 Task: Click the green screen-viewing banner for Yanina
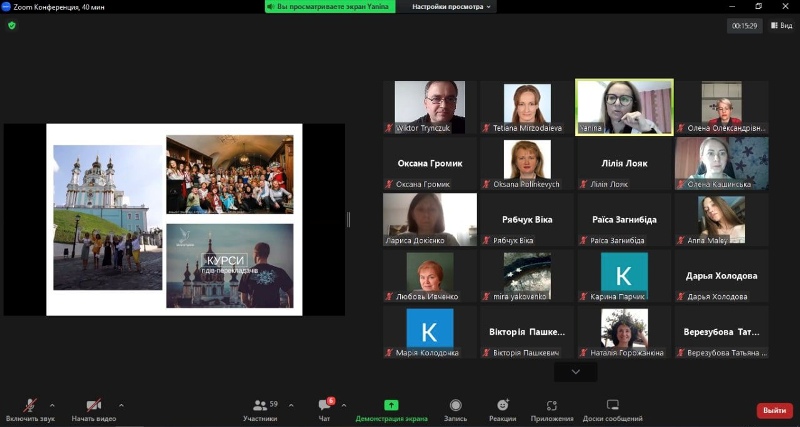[330, 7]
